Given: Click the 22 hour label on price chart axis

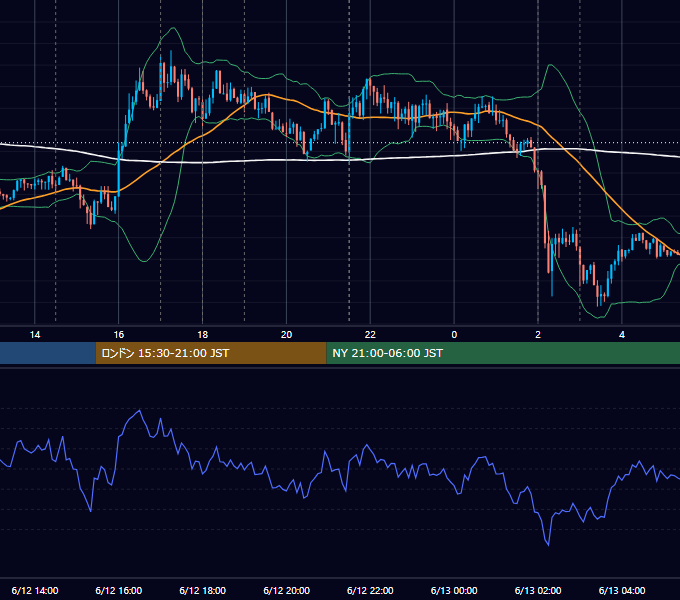Looking at the screenshot, I should [370, 335].
